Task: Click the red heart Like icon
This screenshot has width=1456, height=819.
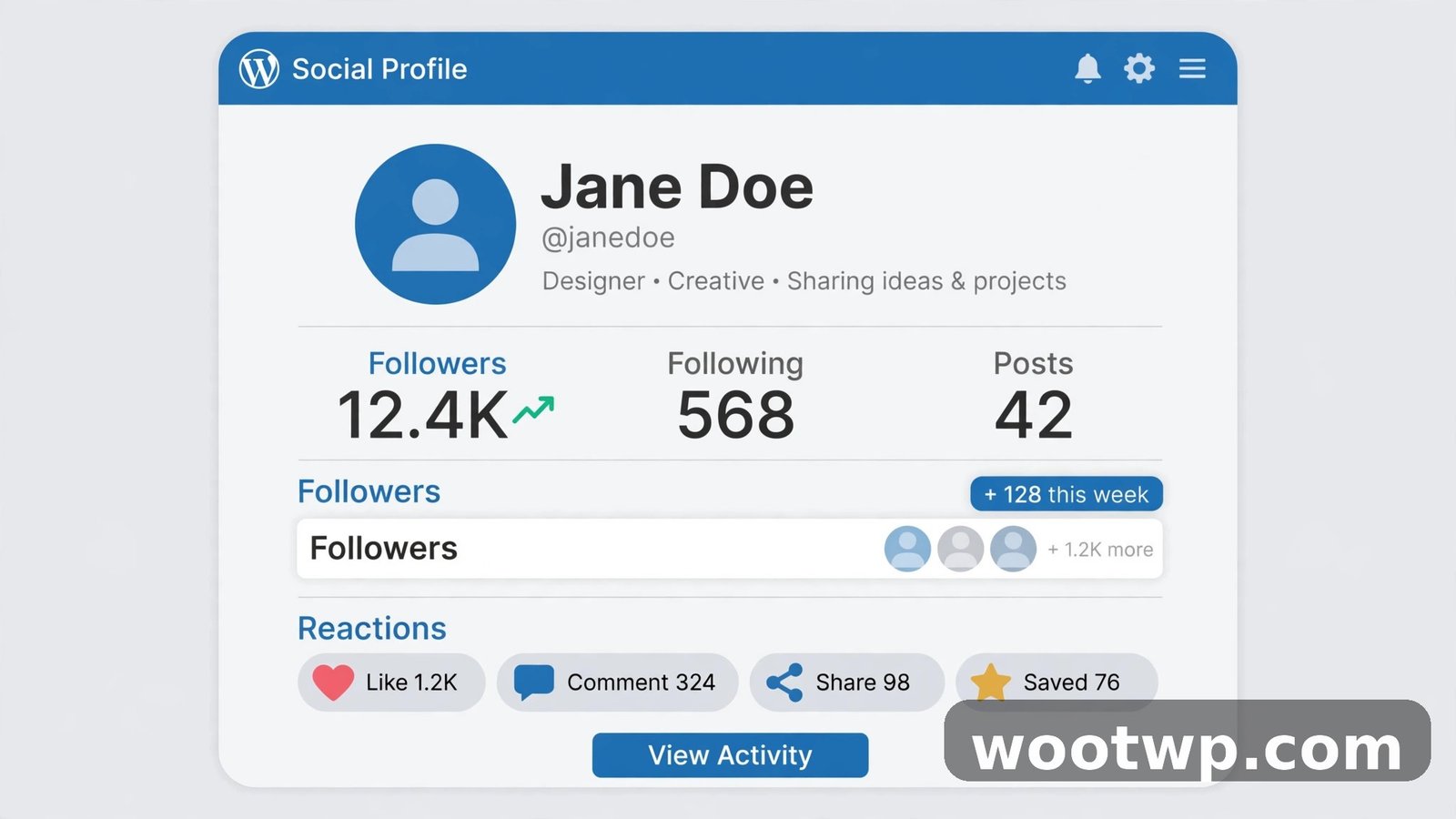Action: [x=333, y=682]
